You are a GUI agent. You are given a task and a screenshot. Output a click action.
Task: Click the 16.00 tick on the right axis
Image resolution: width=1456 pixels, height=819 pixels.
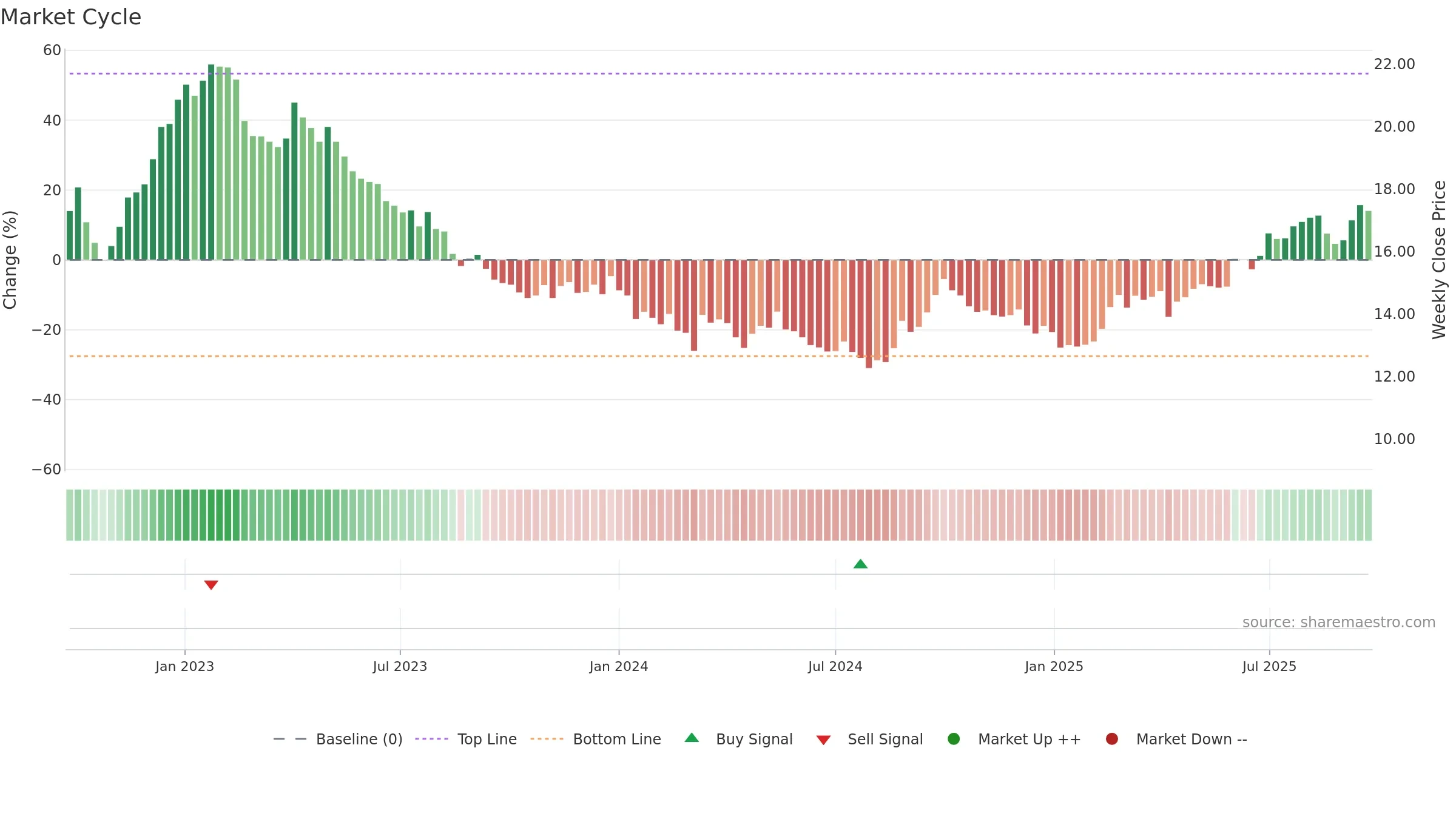(1394, 252)
